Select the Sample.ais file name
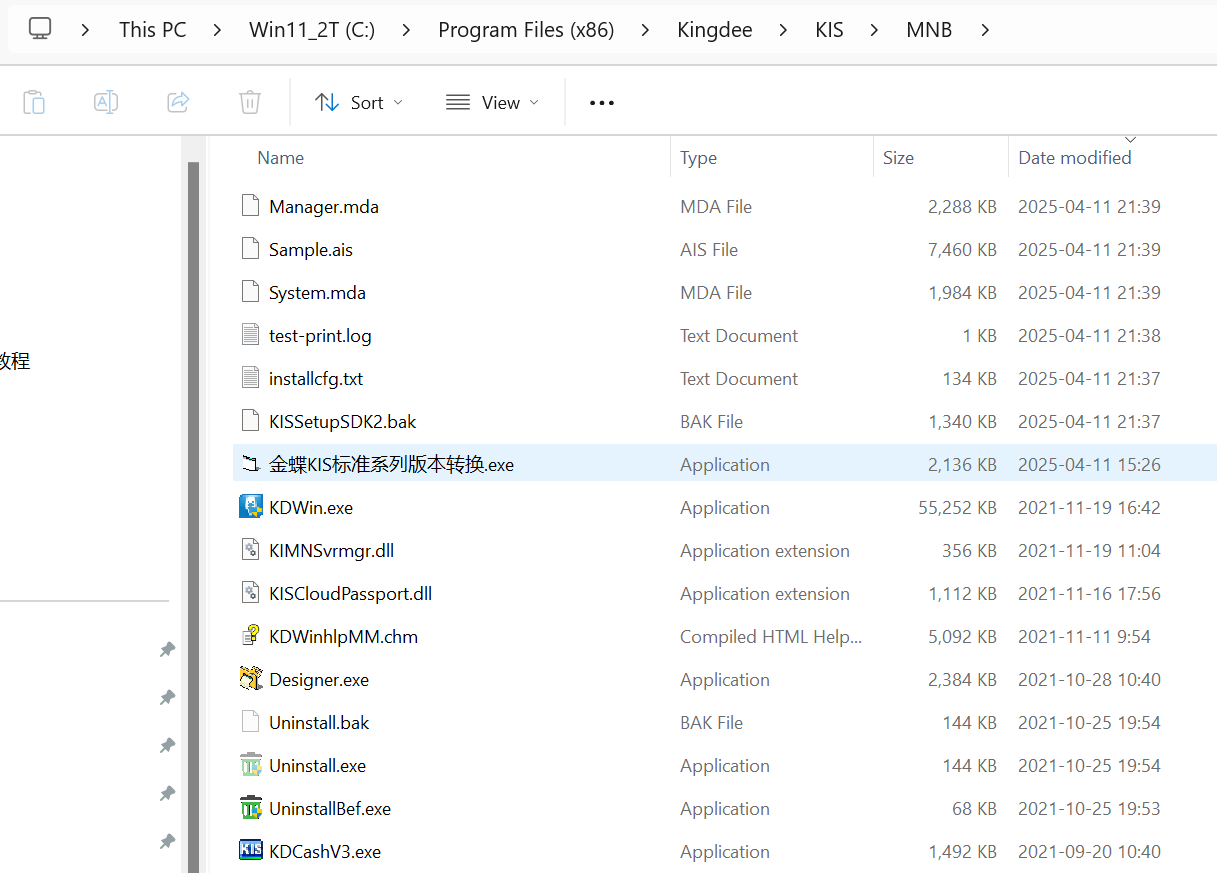The height and width of the screenshot is (873, 1217). [x=311, y=249]
